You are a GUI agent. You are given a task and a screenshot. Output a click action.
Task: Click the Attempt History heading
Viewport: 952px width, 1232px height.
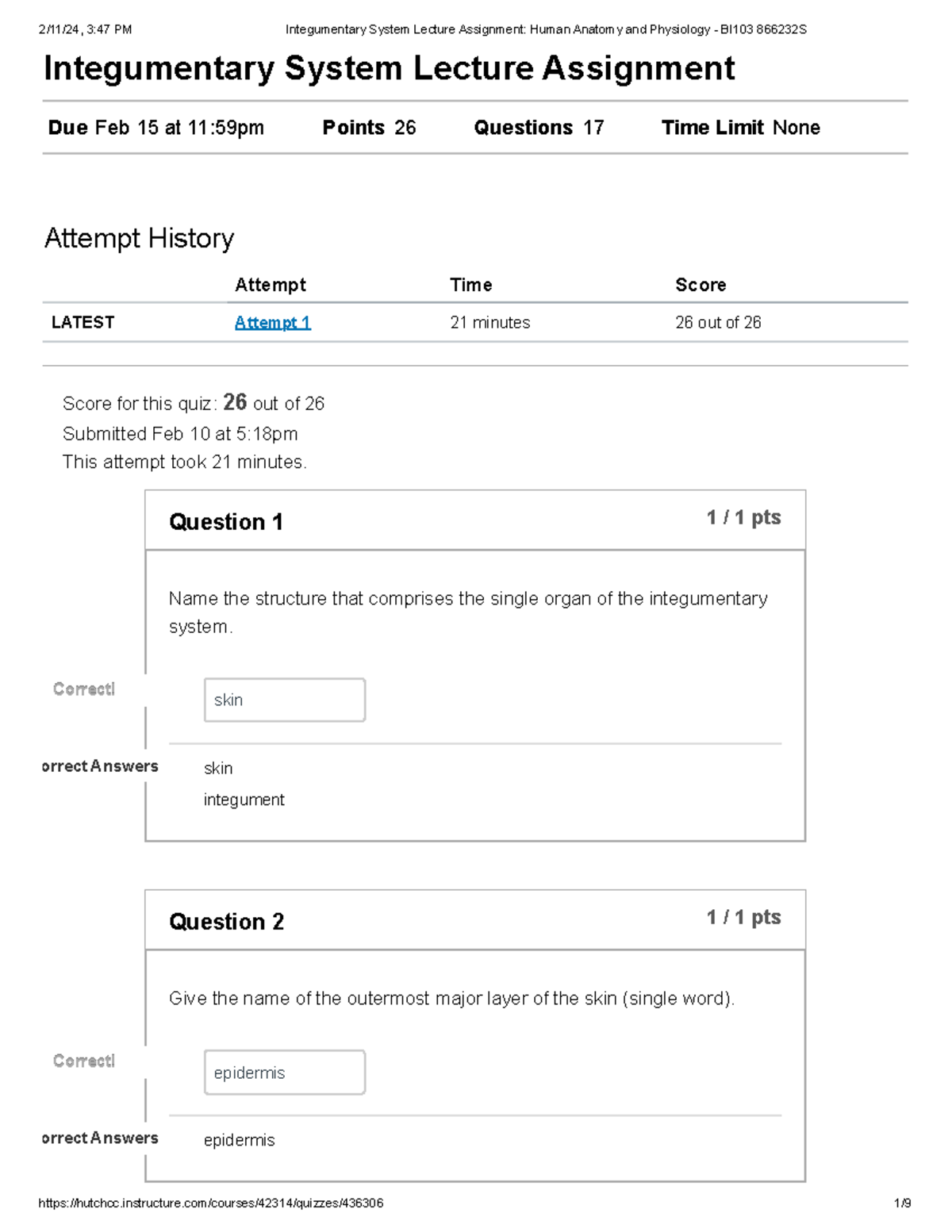[x=139, y=238]
